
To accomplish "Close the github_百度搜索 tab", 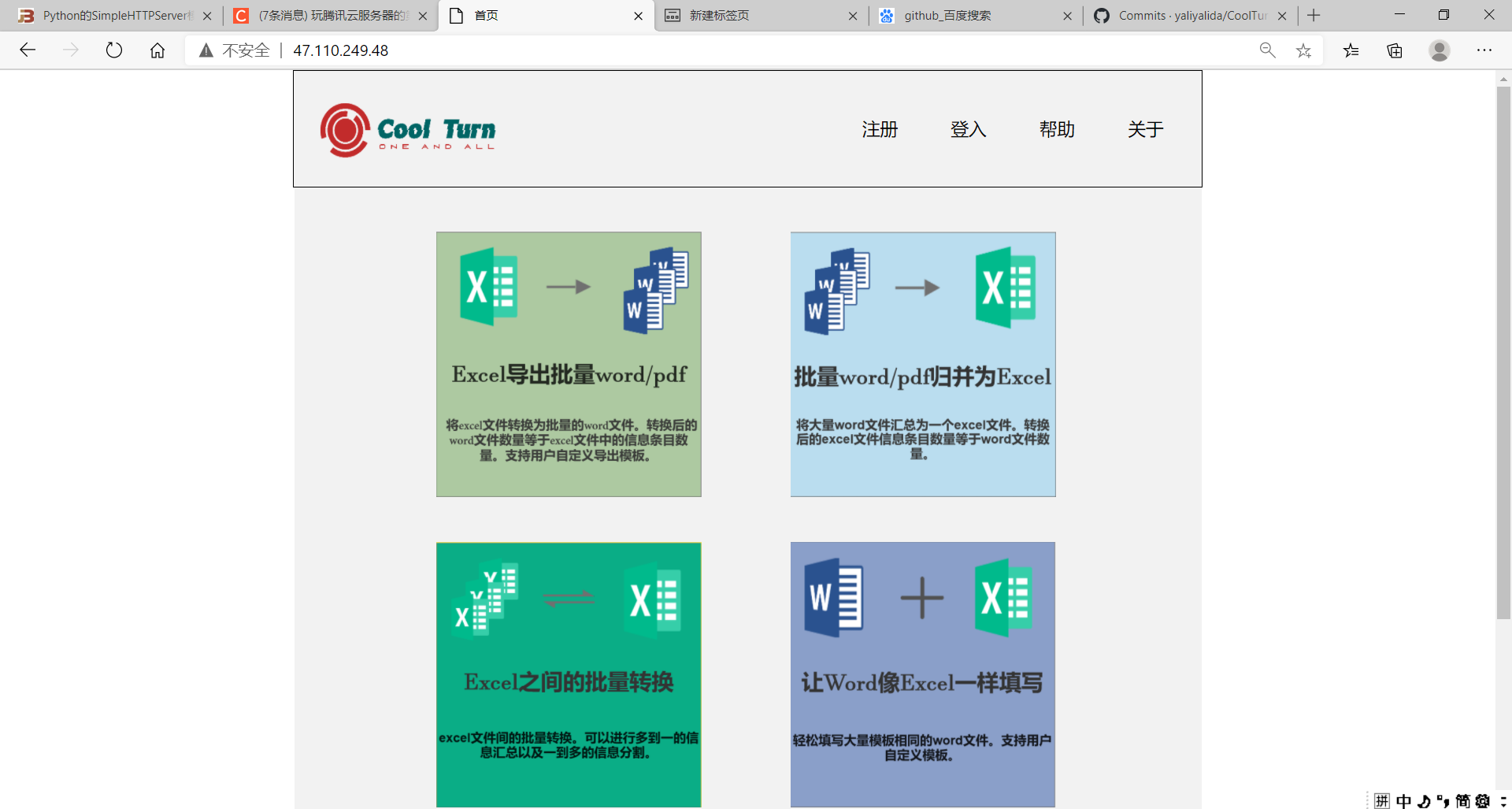I will 1067,16.
